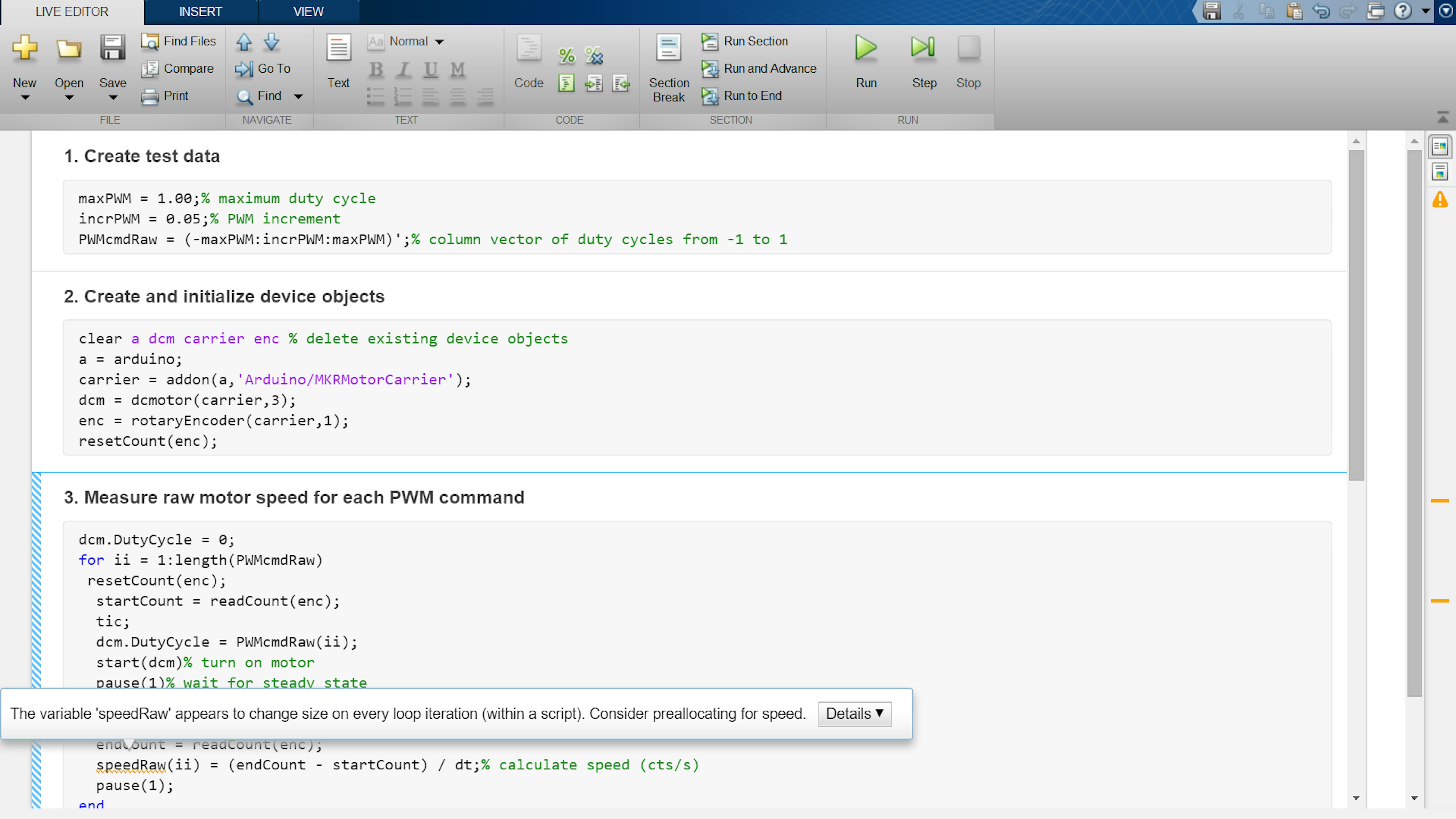Click the Stop button
The height and width of the screenshot is (819, 1456).
tap(968, 61)
